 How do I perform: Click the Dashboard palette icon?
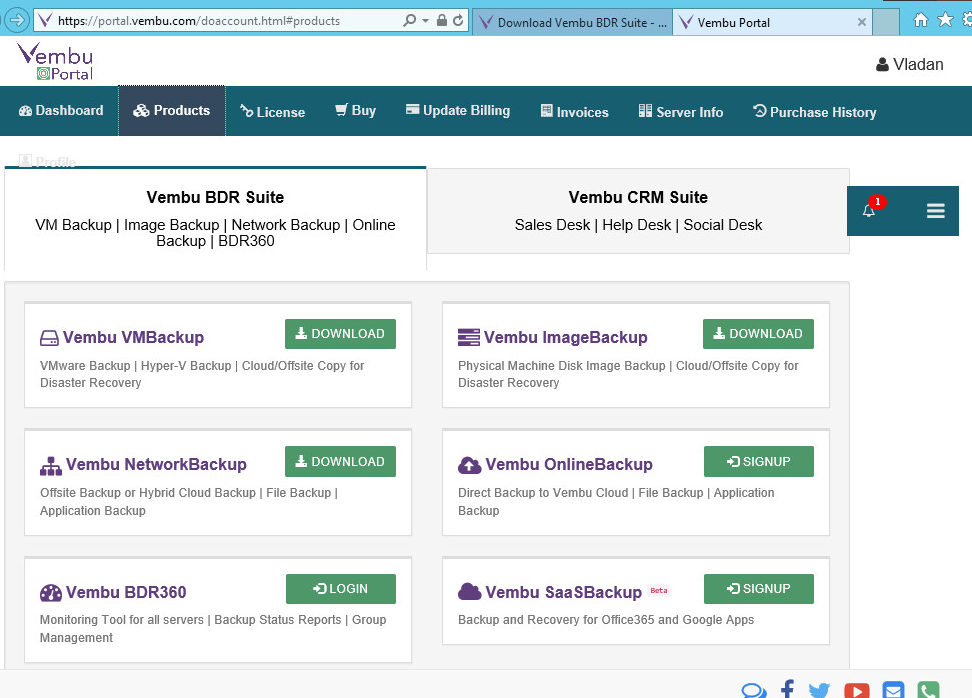point(25,111)
